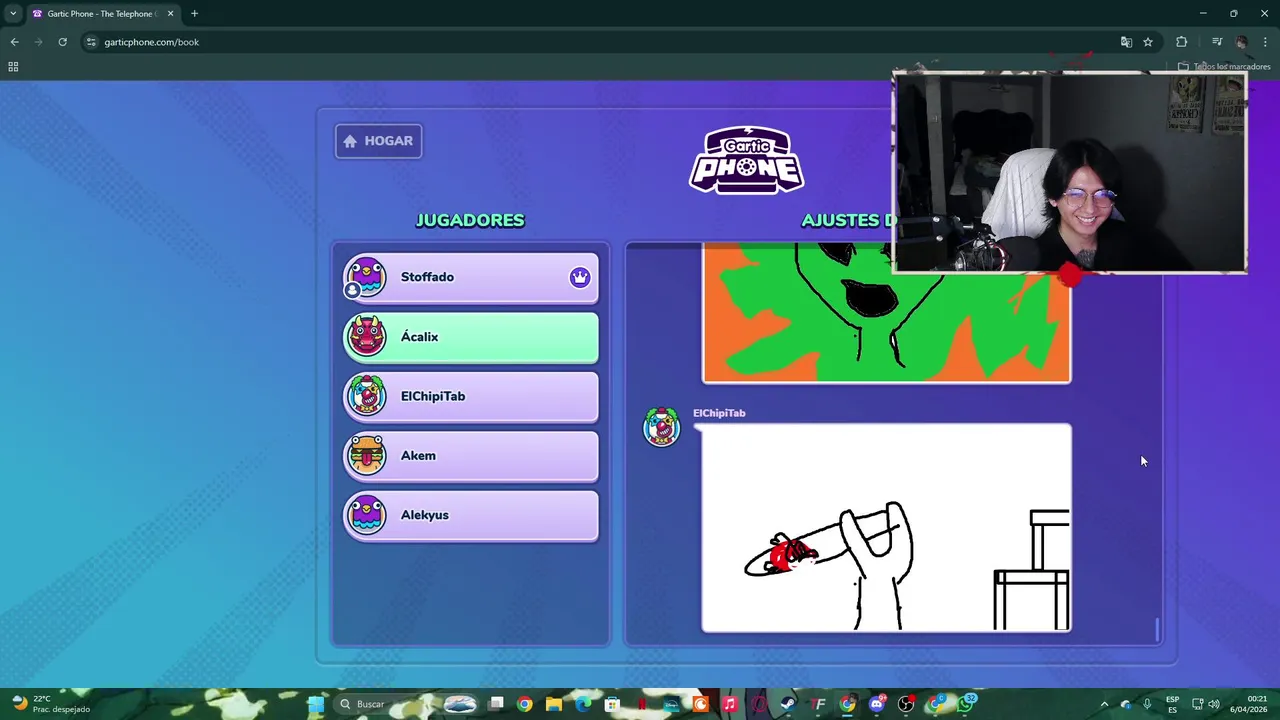Show hidden system tray icons

[1104, 704]
